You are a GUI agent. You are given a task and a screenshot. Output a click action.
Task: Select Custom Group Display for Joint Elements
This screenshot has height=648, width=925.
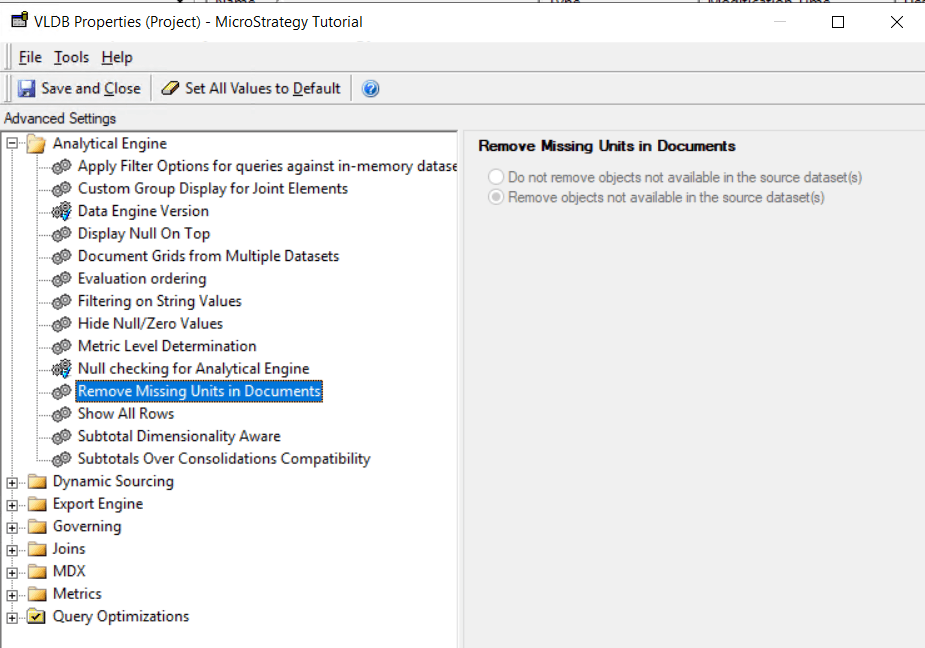[x=213, y=189]
